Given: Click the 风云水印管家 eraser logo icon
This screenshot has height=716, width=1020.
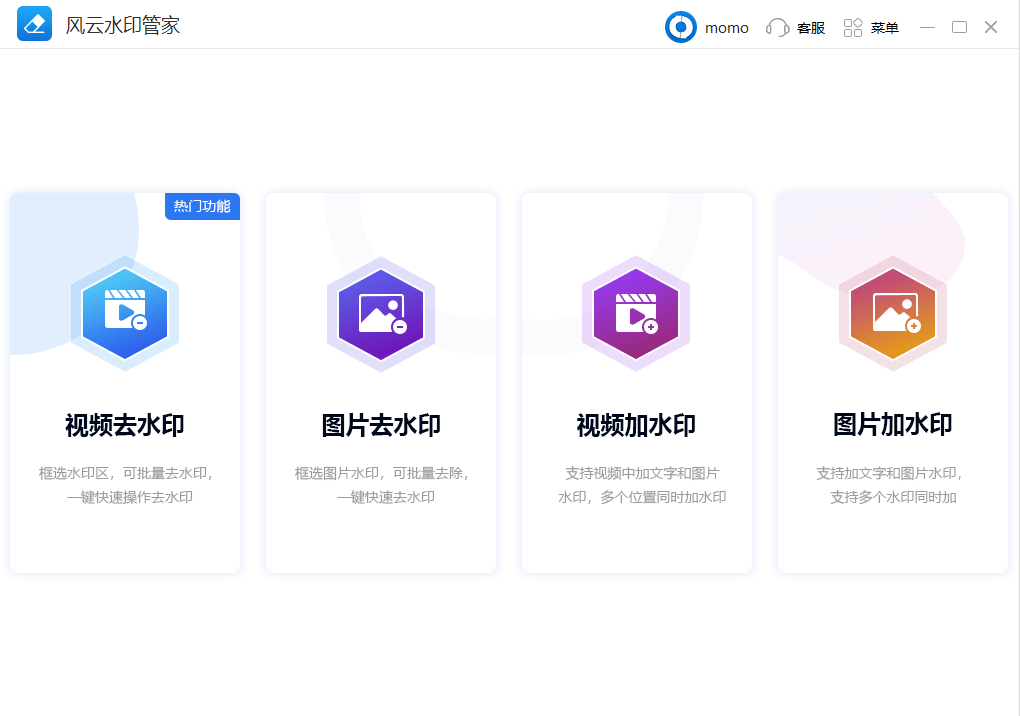Looking at the screenshot, I should 34,24.
